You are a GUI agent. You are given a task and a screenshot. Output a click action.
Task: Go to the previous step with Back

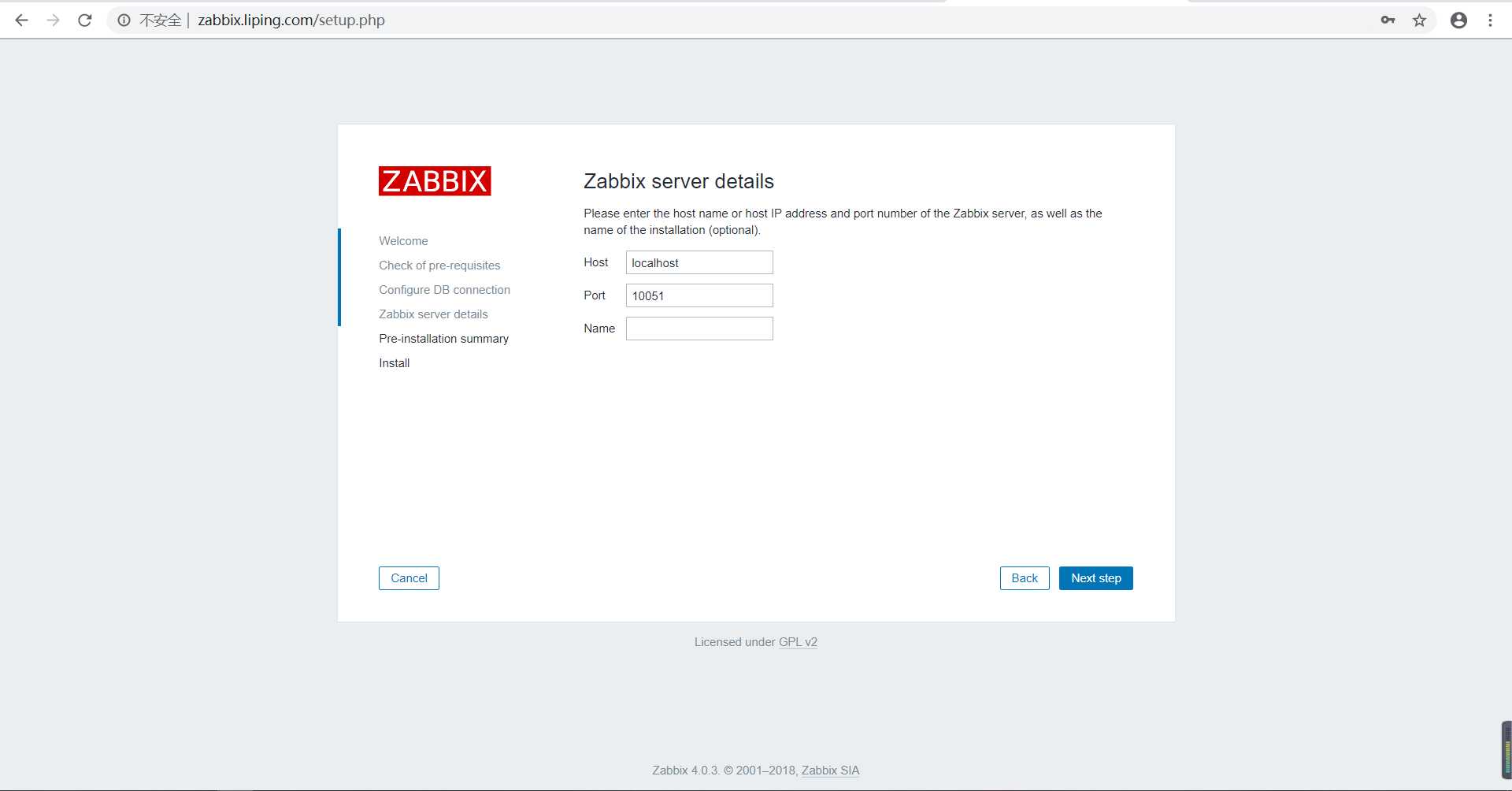(1025, 578)
